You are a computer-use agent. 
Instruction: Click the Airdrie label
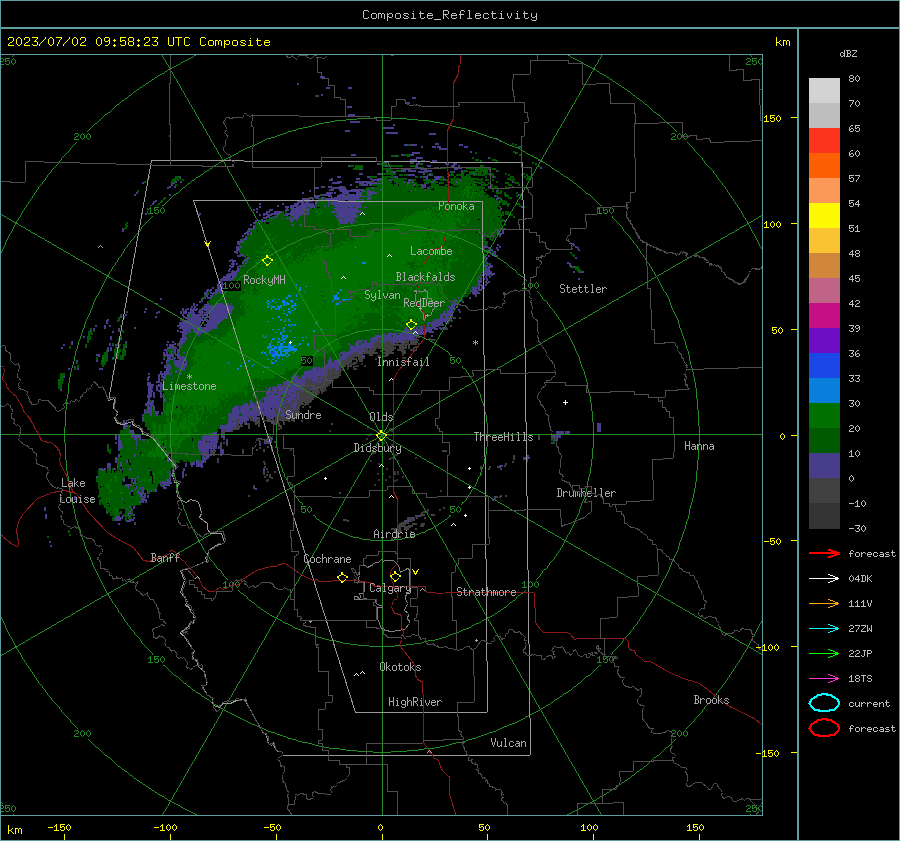coord(394,534)
